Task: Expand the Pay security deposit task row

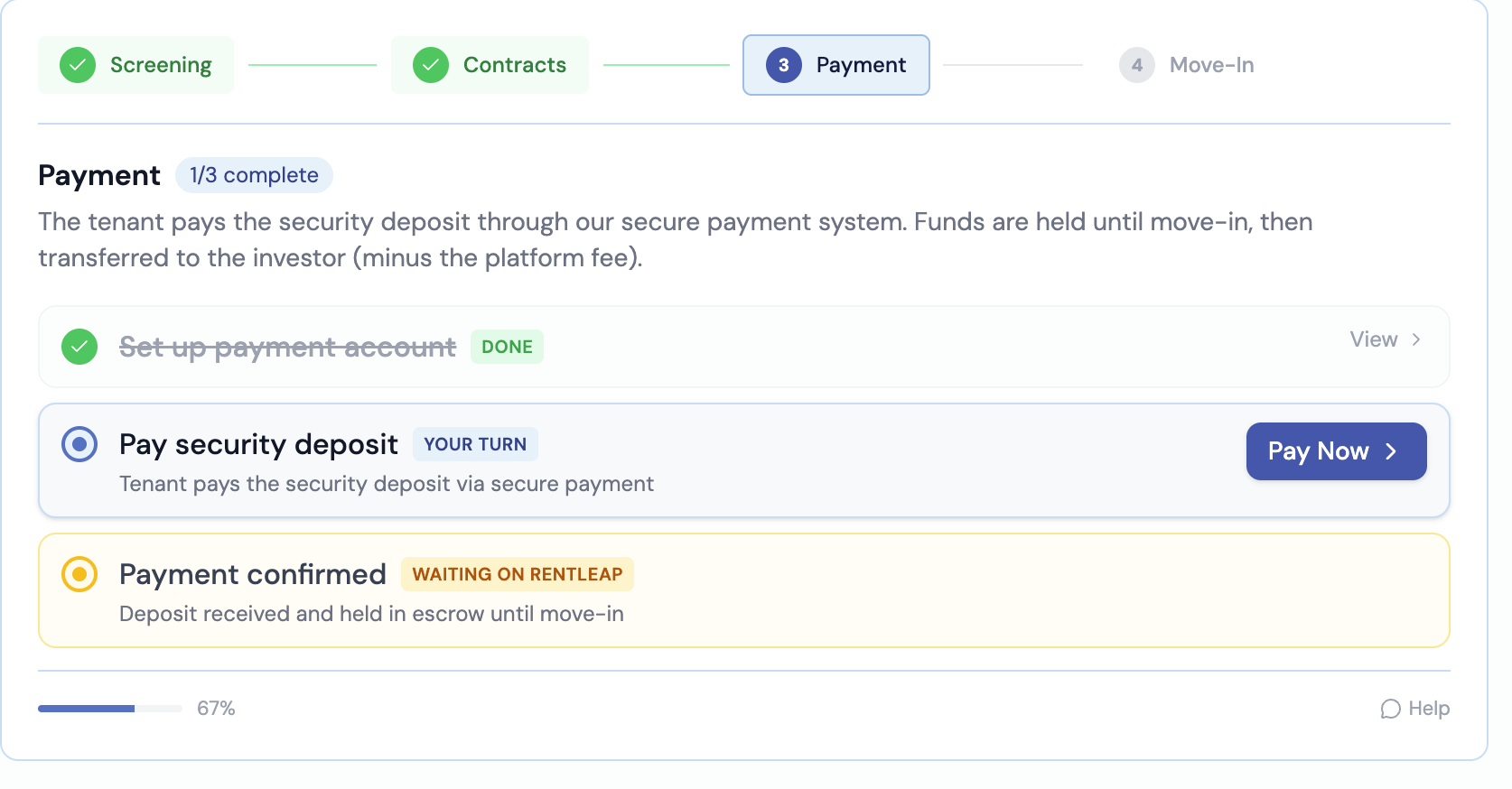Action: click(x=813, y=462)
